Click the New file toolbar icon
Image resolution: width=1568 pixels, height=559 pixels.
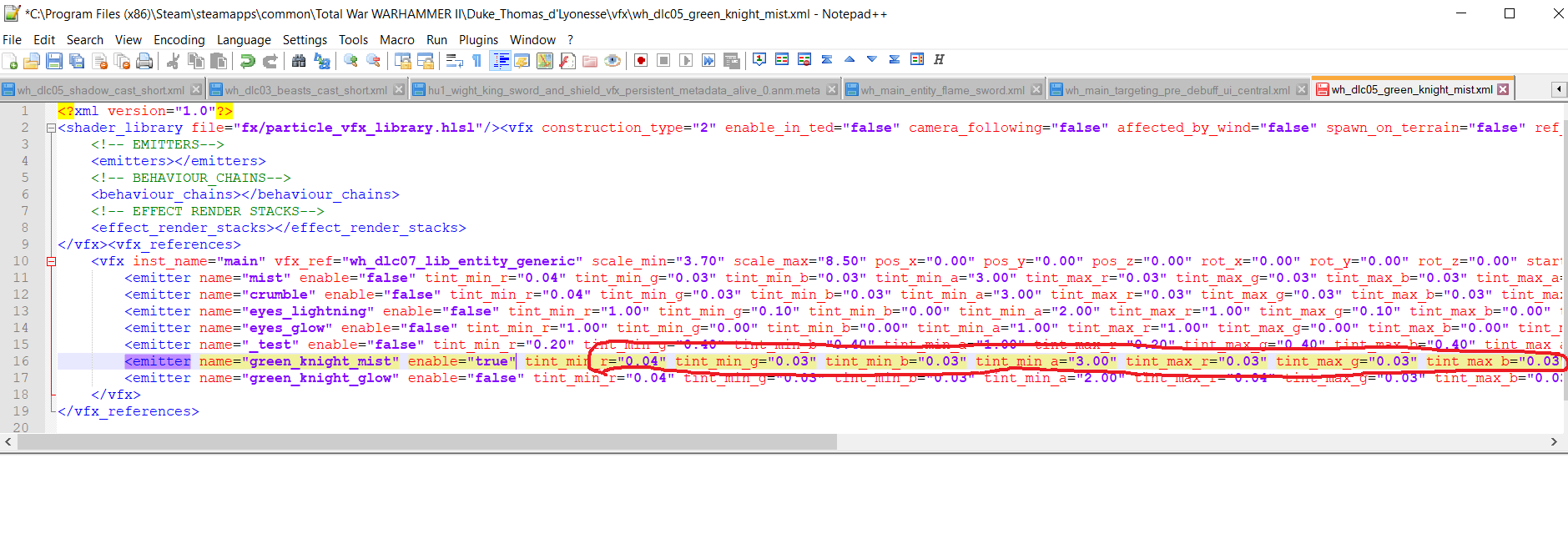click(x=10, y=60)
